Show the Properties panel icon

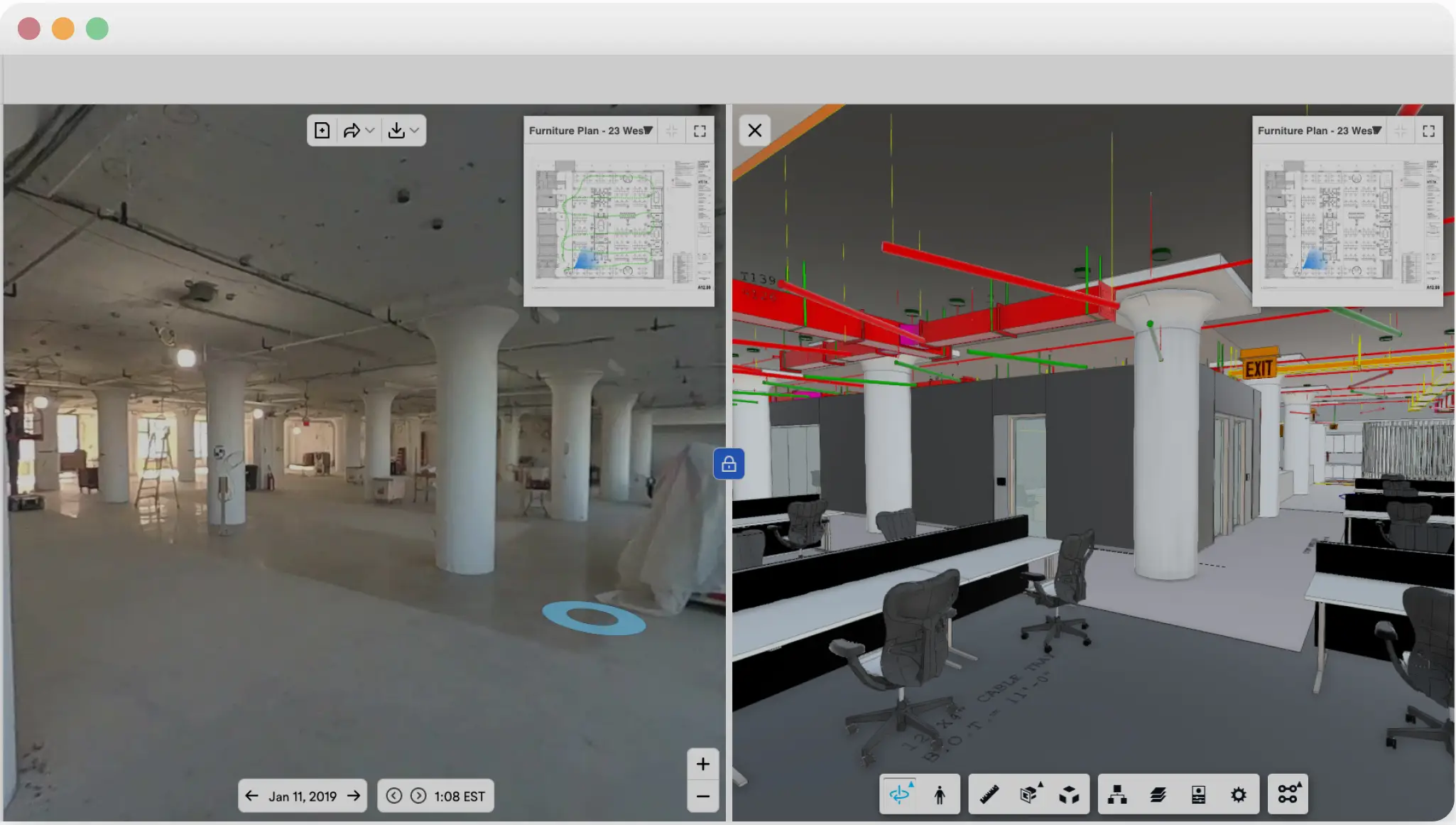point(1198,794)
